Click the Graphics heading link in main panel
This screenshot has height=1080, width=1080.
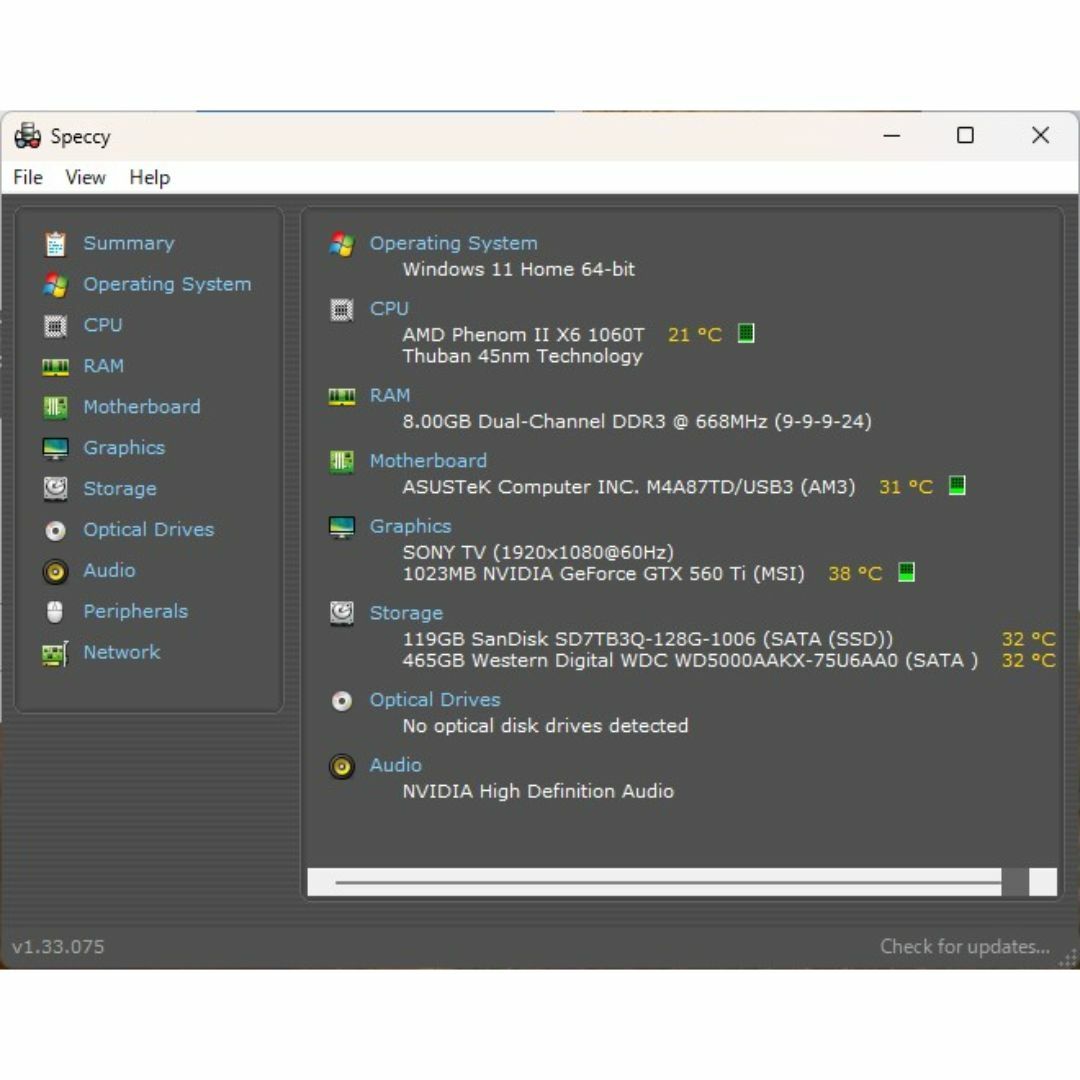pyautogui.click(x=411, y=526)
